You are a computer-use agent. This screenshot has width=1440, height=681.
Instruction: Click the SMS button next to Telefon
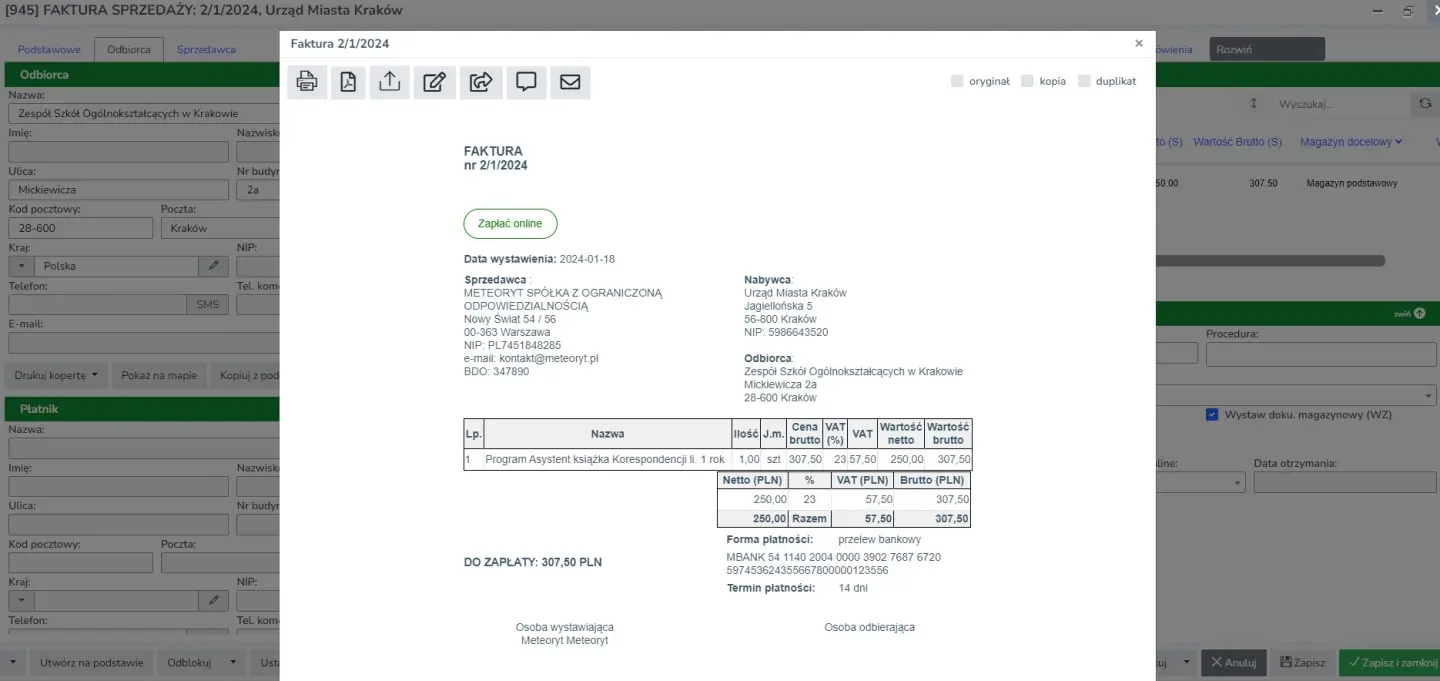207,304
